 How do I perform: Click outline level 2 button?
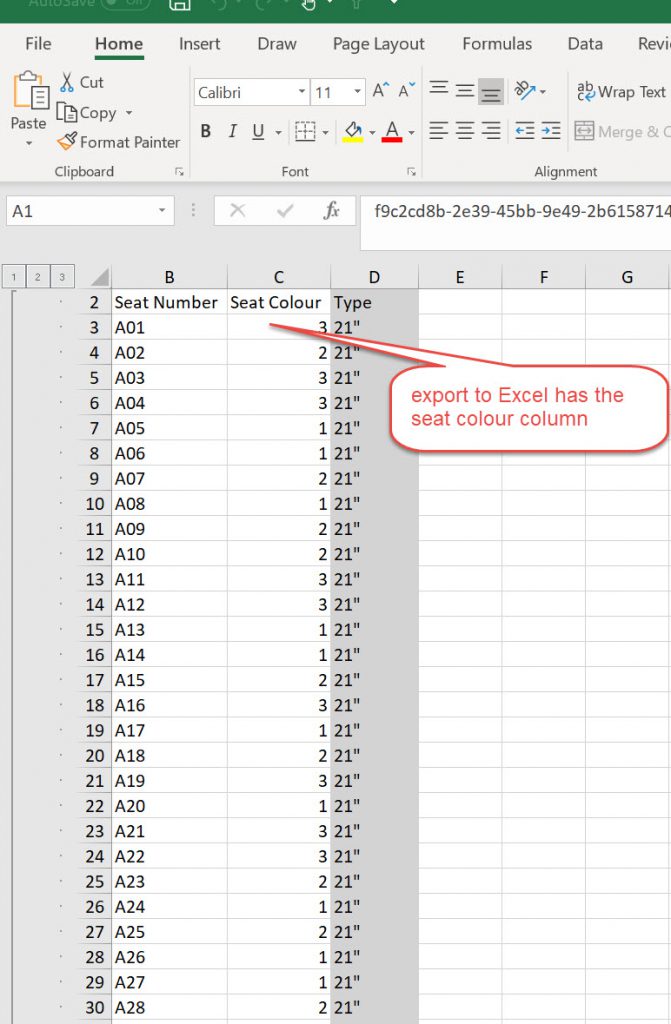click(x=38, y=277)
